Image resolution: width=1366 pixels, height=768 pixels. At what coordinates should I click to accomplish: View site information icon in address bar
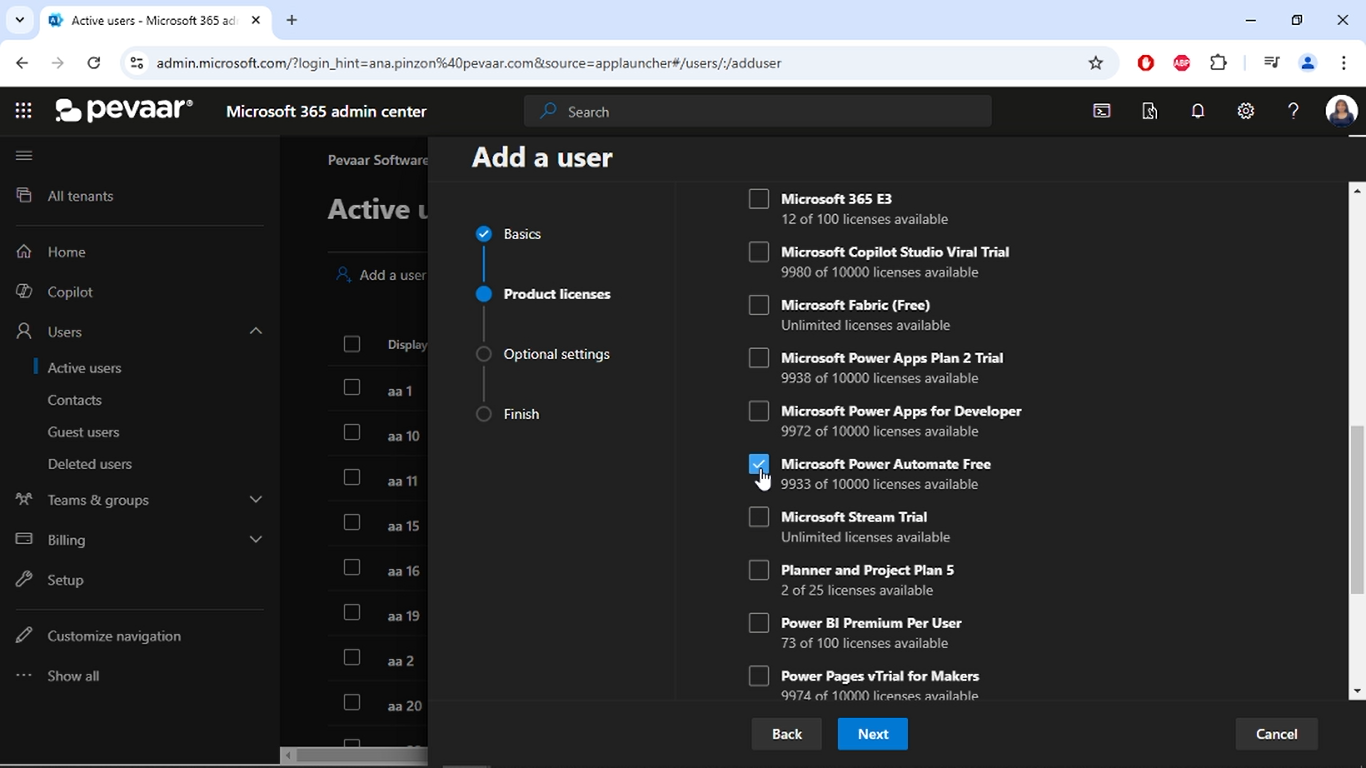tap(137, 63)
